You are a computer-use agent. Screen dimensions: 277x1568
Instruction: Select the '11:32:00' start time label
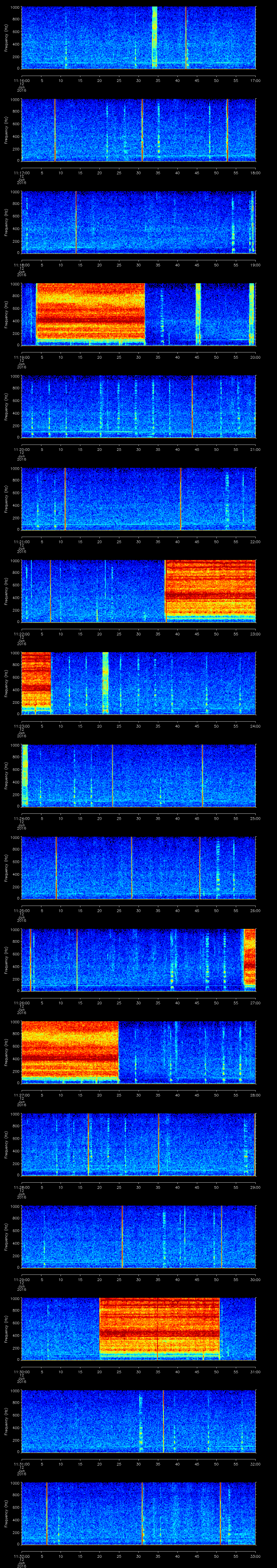pos(21,1556)
